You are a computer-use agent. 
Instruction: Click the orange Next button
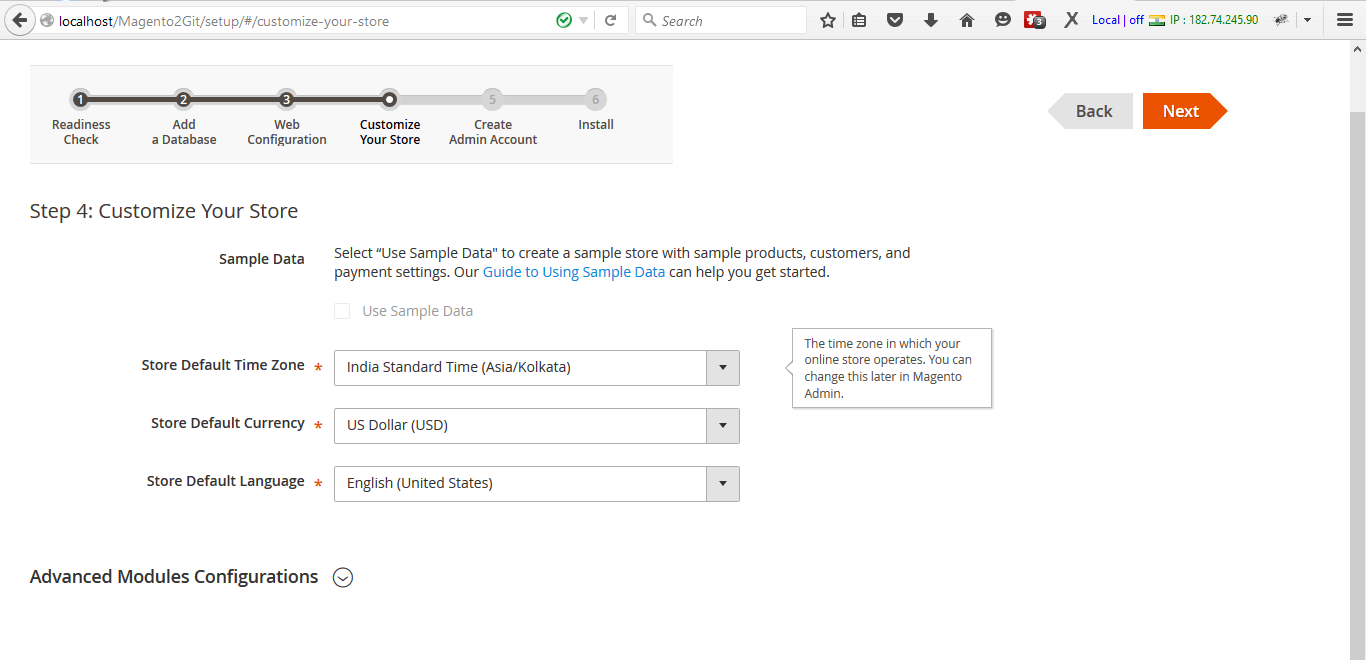[1180, 111]
